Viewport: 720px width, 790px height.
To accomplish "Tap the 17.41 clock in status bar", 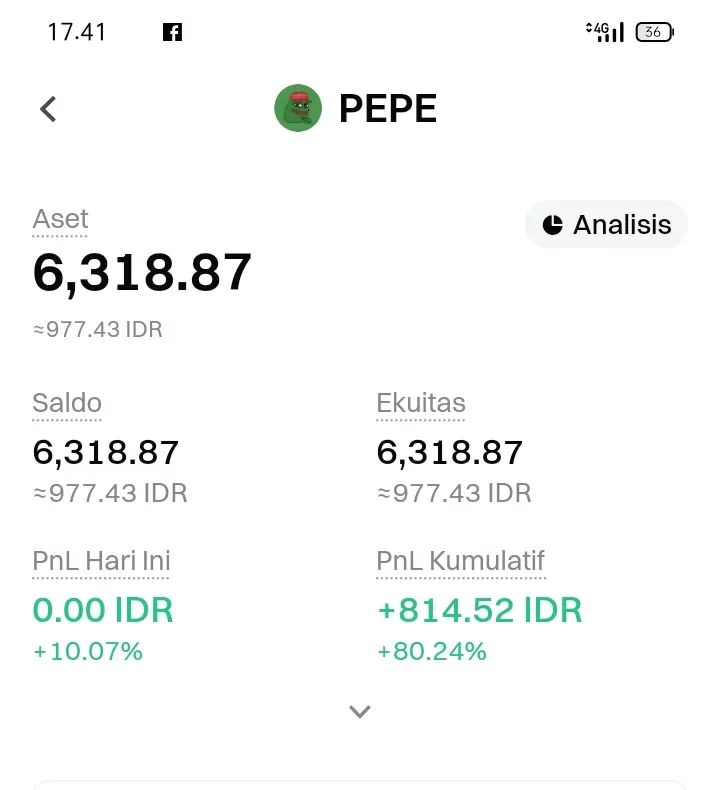I will tap(77, 32).
